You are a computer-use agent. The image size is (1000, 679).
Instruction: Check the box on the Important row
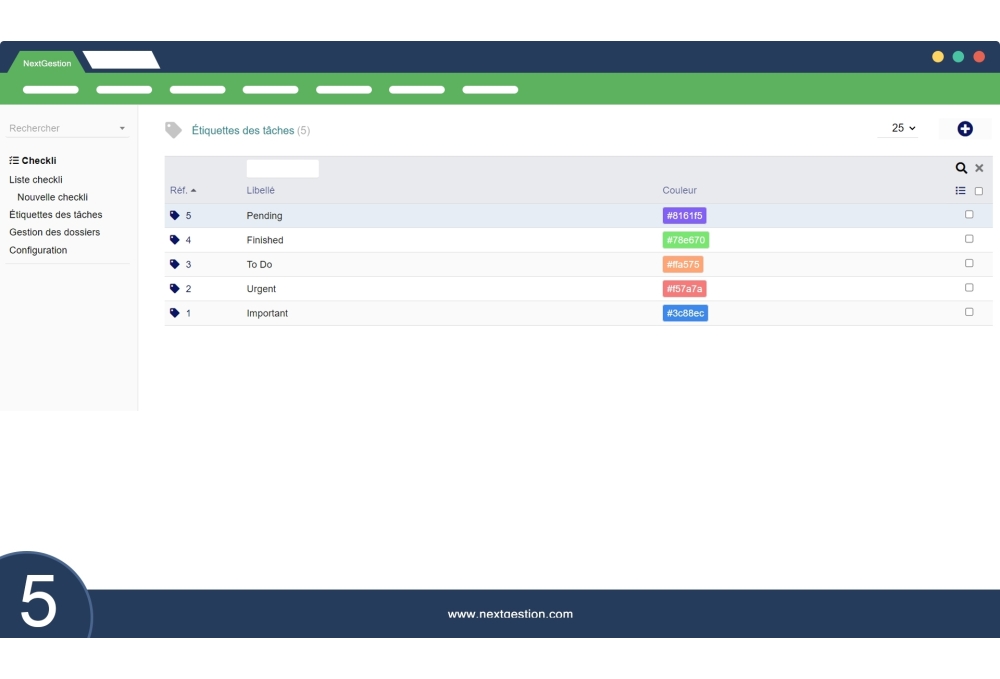[x=967, y=312]
